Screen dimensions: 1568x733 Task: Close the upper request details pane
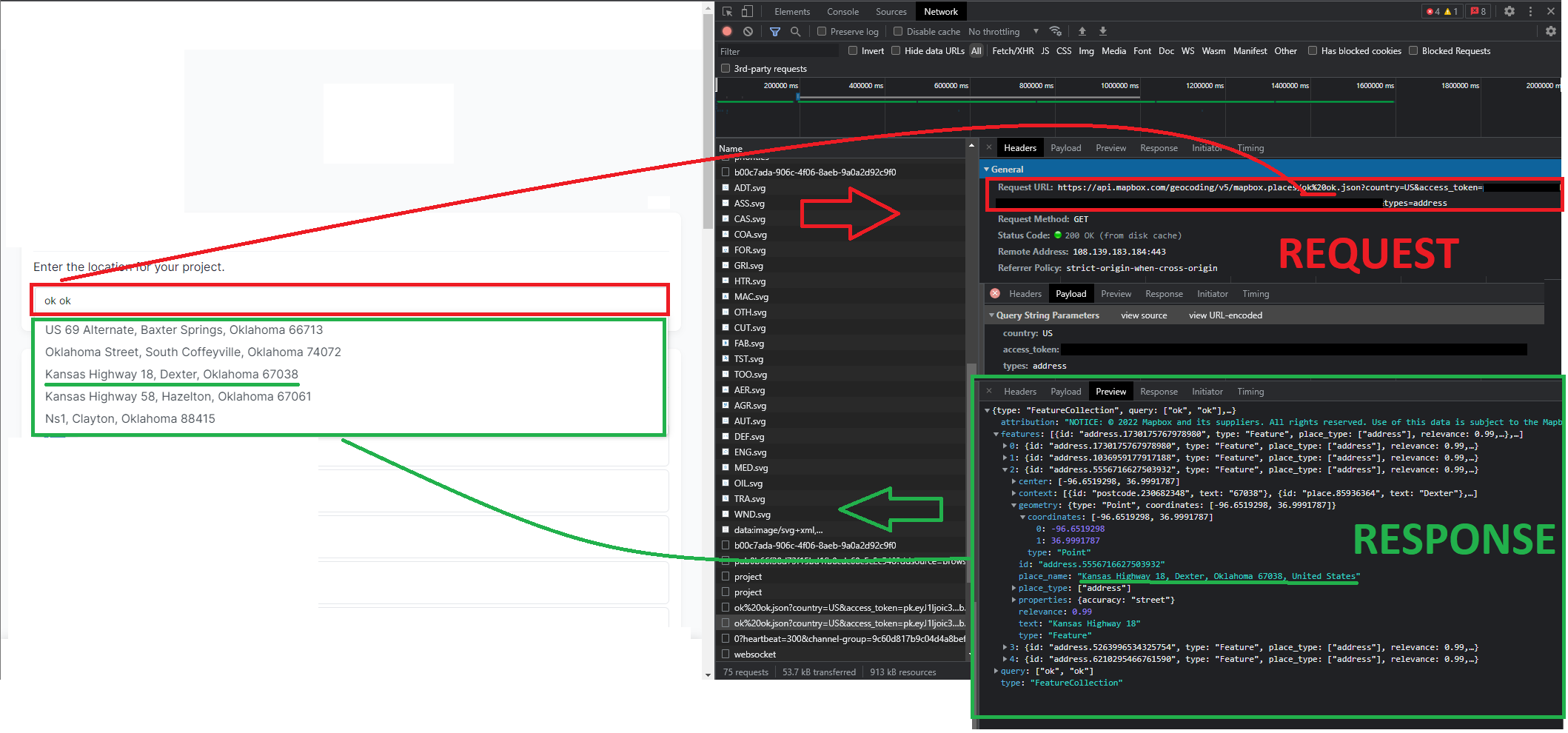(x=988, y=147)
